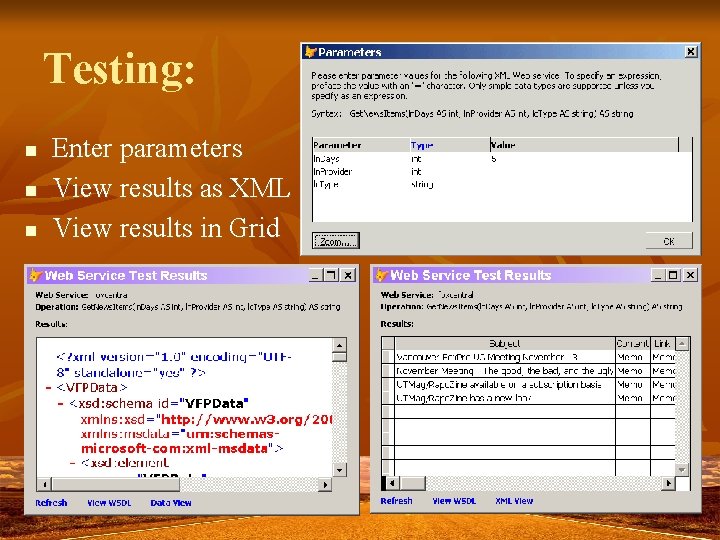Click the fox icon in the grid results title bar
The height and width of the screenshot is (540, 720).
pos(382,275)
